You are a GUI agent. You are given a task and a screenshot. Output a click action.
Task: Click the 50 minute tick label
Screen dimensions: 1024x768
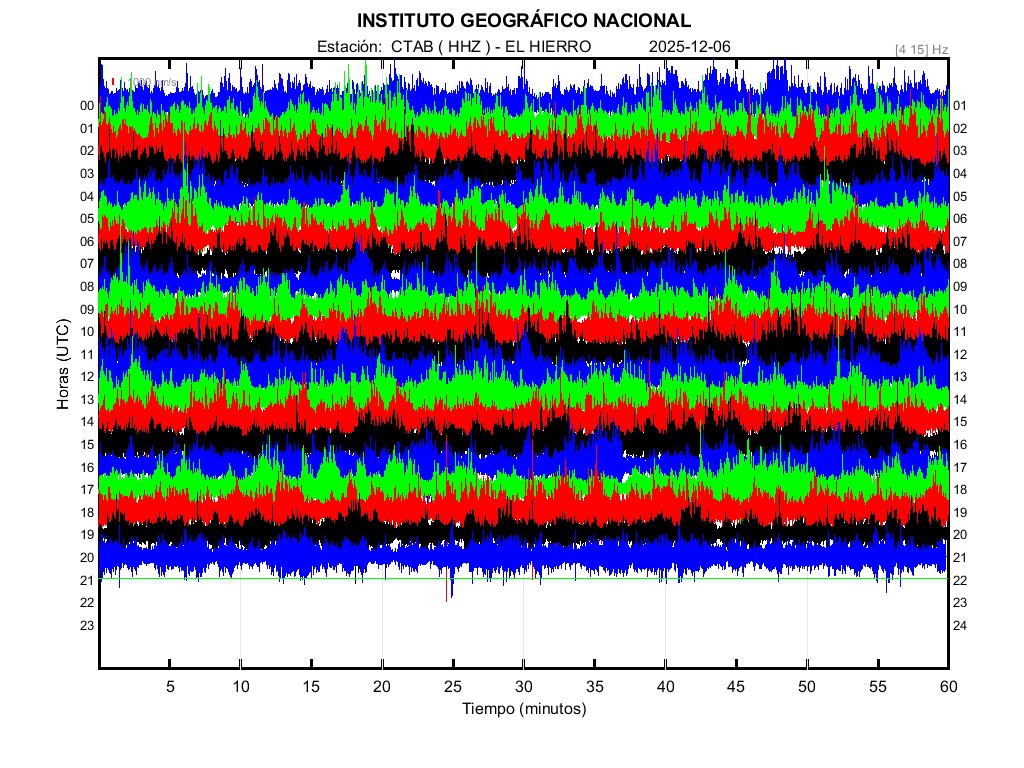point(806,687)
